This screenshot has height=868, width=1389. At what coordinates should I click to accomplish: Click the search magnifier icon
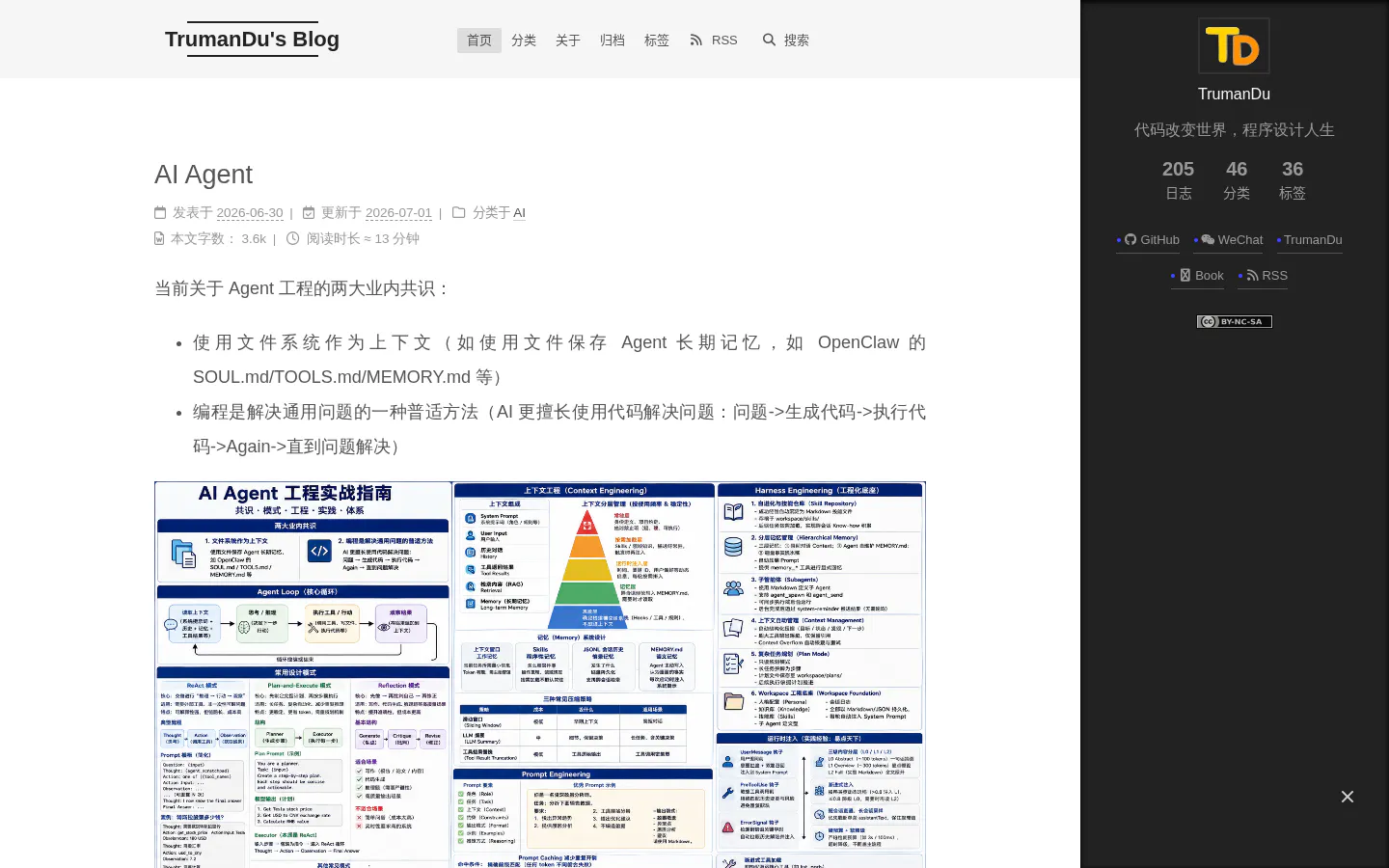click(769, 41)
